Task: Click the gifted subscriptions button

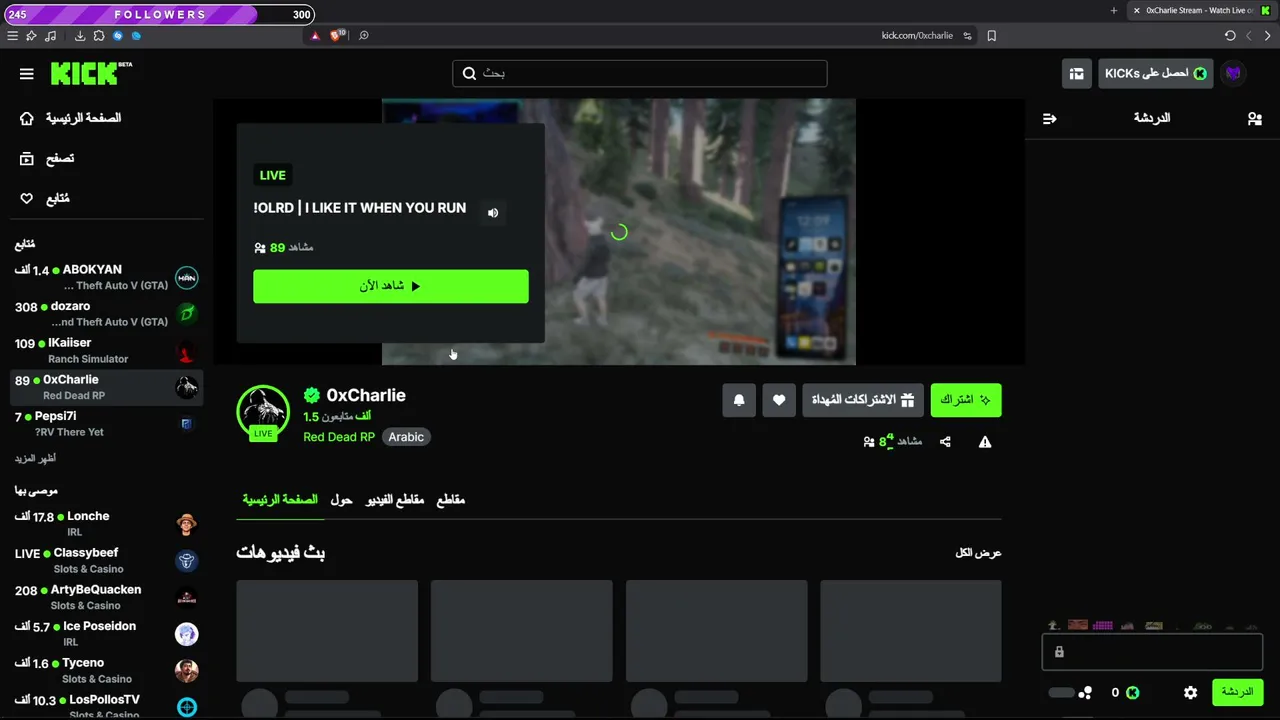Action: point(863,400)
